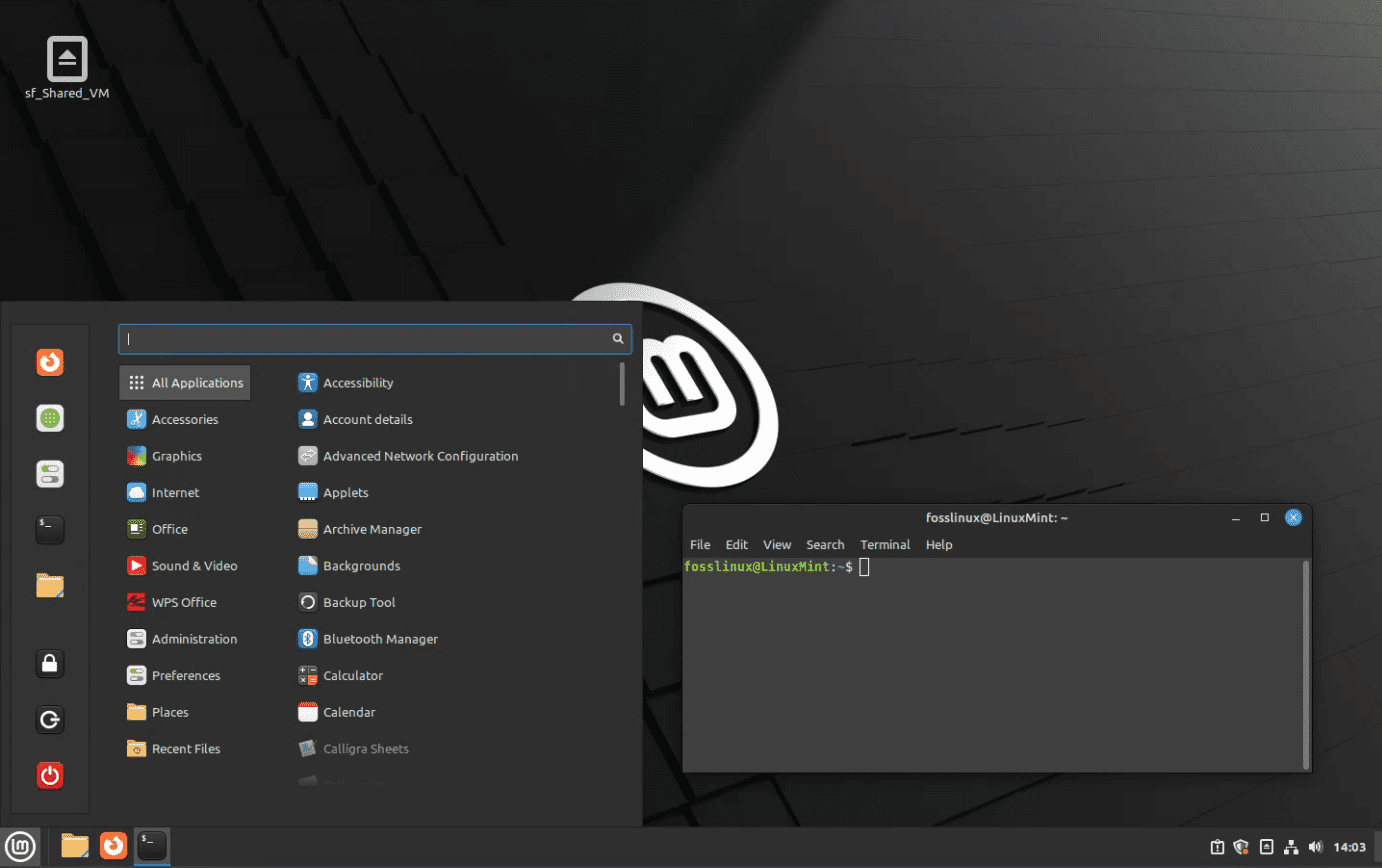Select the Accessories category

173,419
